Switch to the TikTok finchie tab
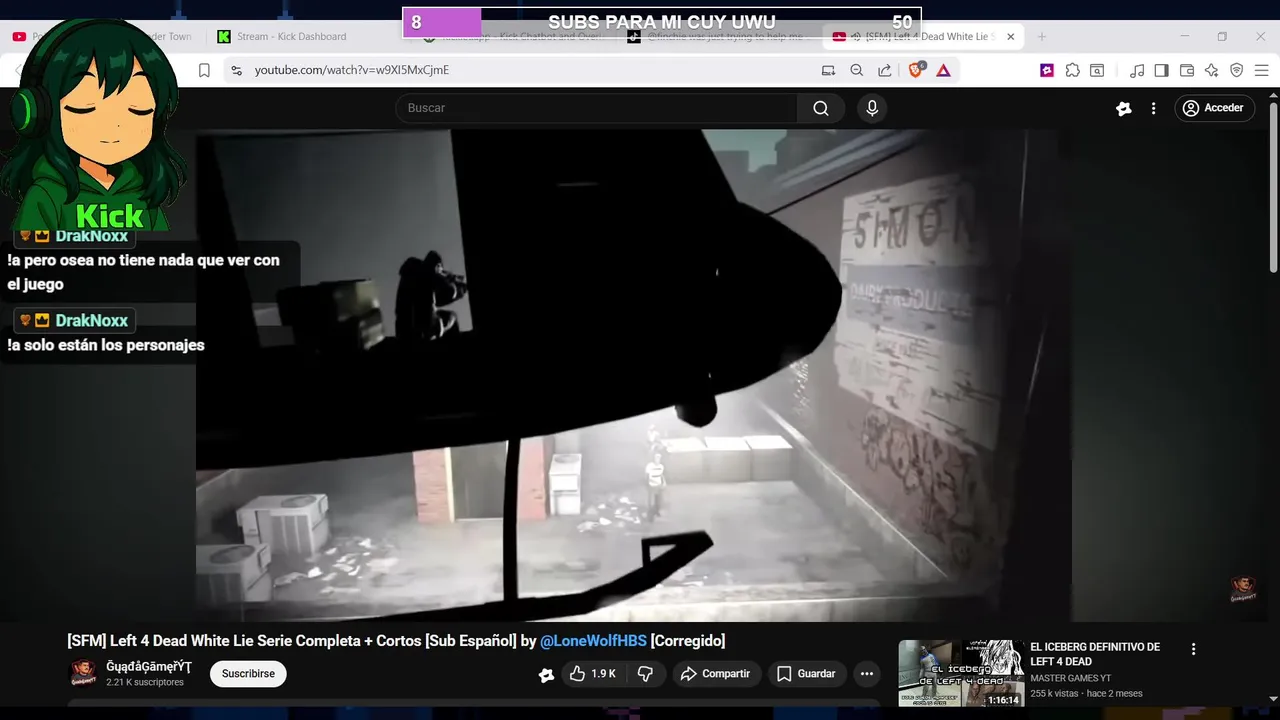Image resolution: width=1280 pixels, height=720 pixels. coord(715,37)
